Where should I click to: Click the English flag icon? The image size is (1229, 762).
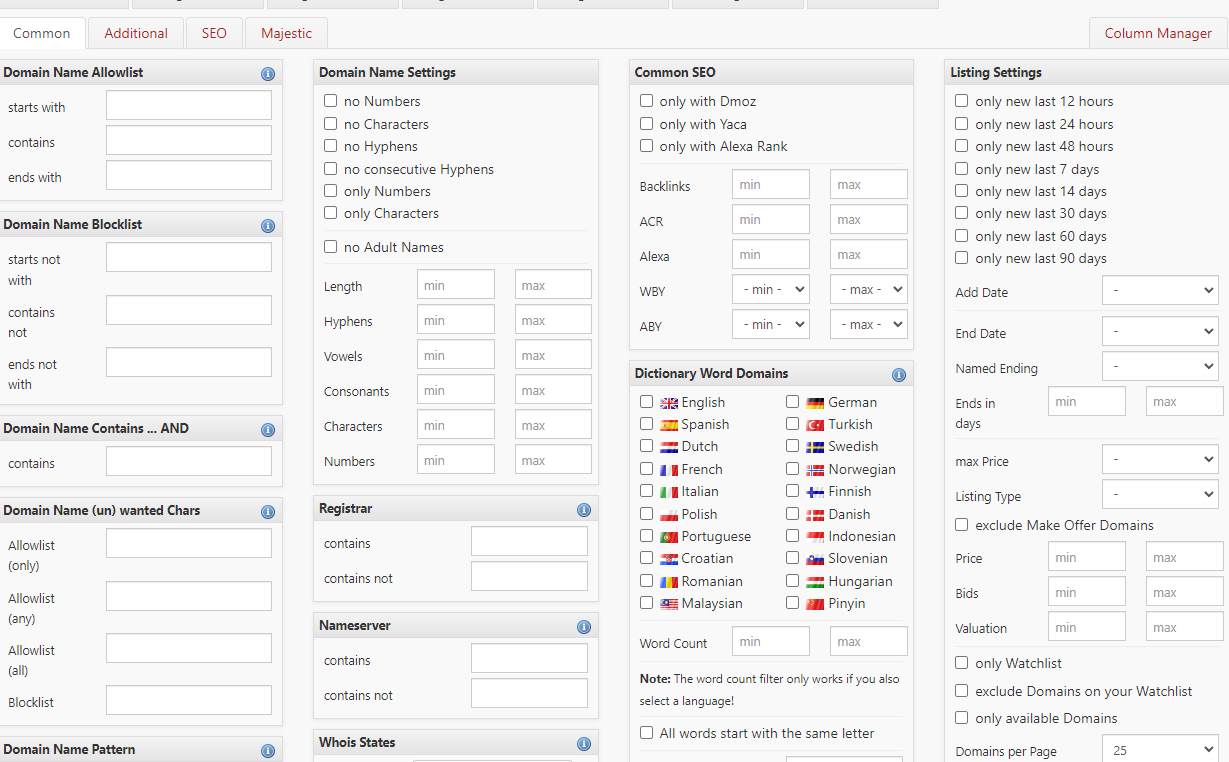(x=669, y=403)
